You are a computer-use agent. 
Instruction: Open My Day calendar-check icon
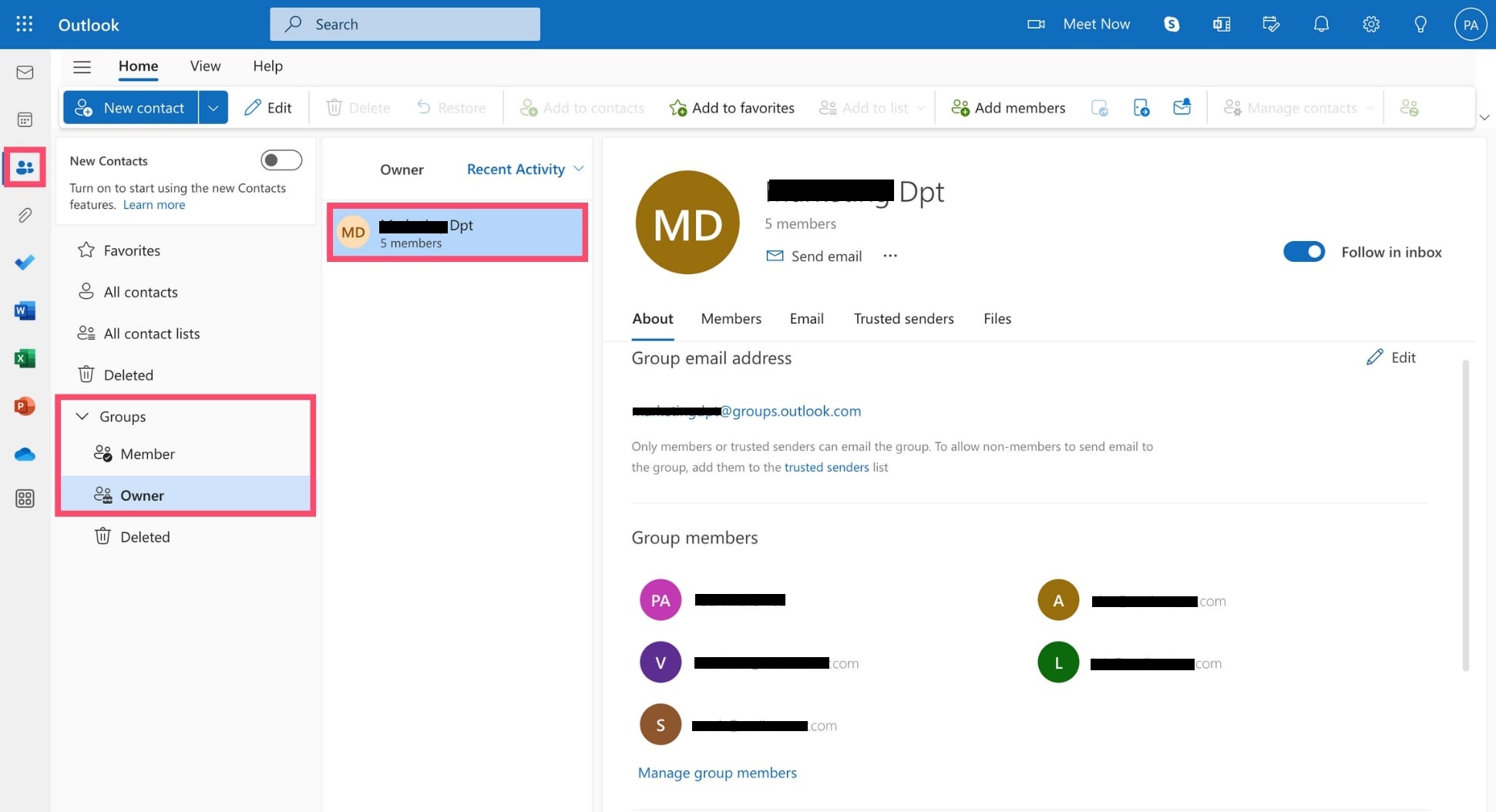(x=1271, y=24)
